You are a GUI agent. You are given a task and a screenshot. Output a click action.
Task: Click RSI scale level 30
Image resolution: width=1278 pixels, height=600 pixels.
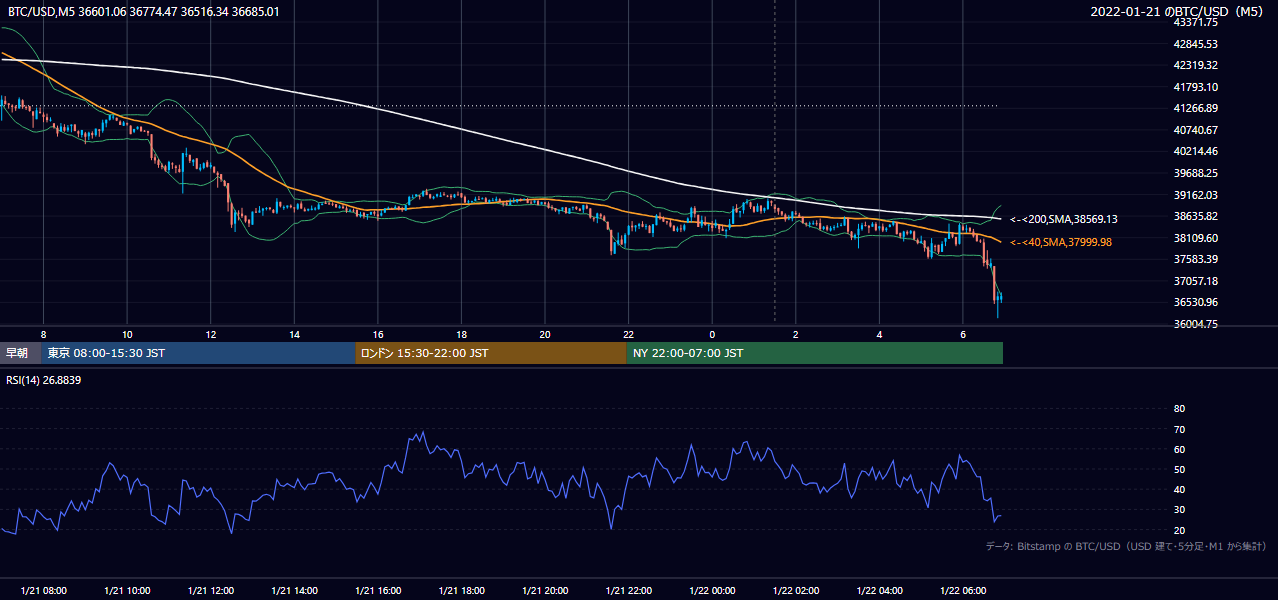coord(1179,509)
